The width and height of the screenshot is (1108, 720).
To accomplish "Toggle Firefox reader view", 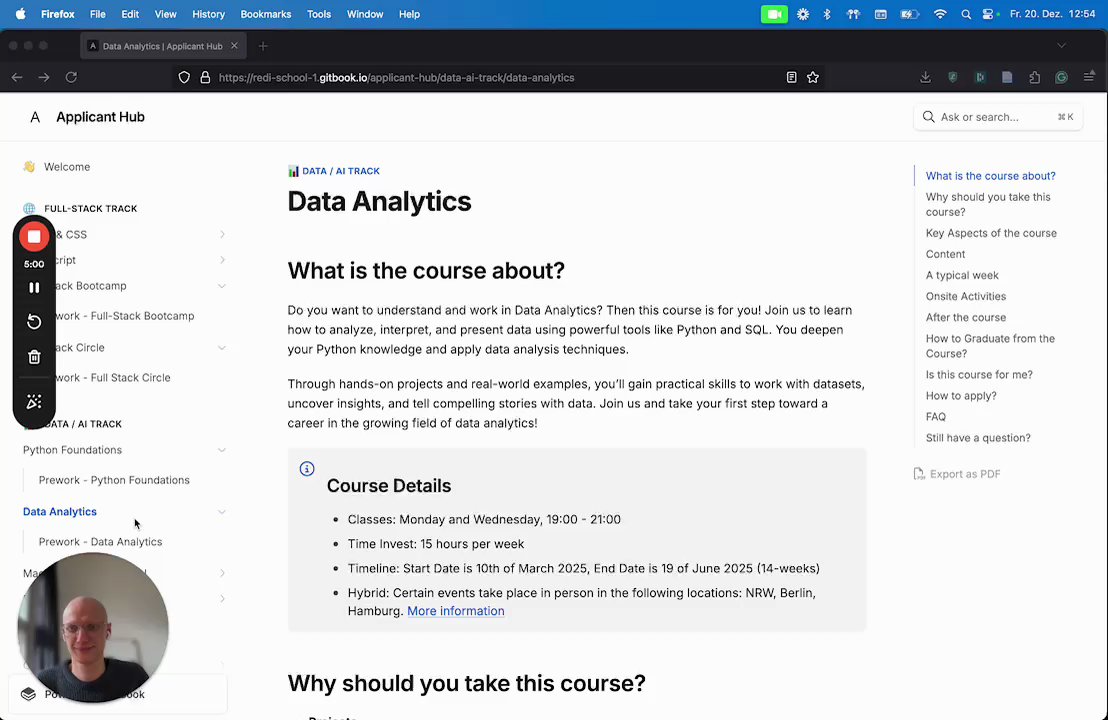I will click(791, 77).
